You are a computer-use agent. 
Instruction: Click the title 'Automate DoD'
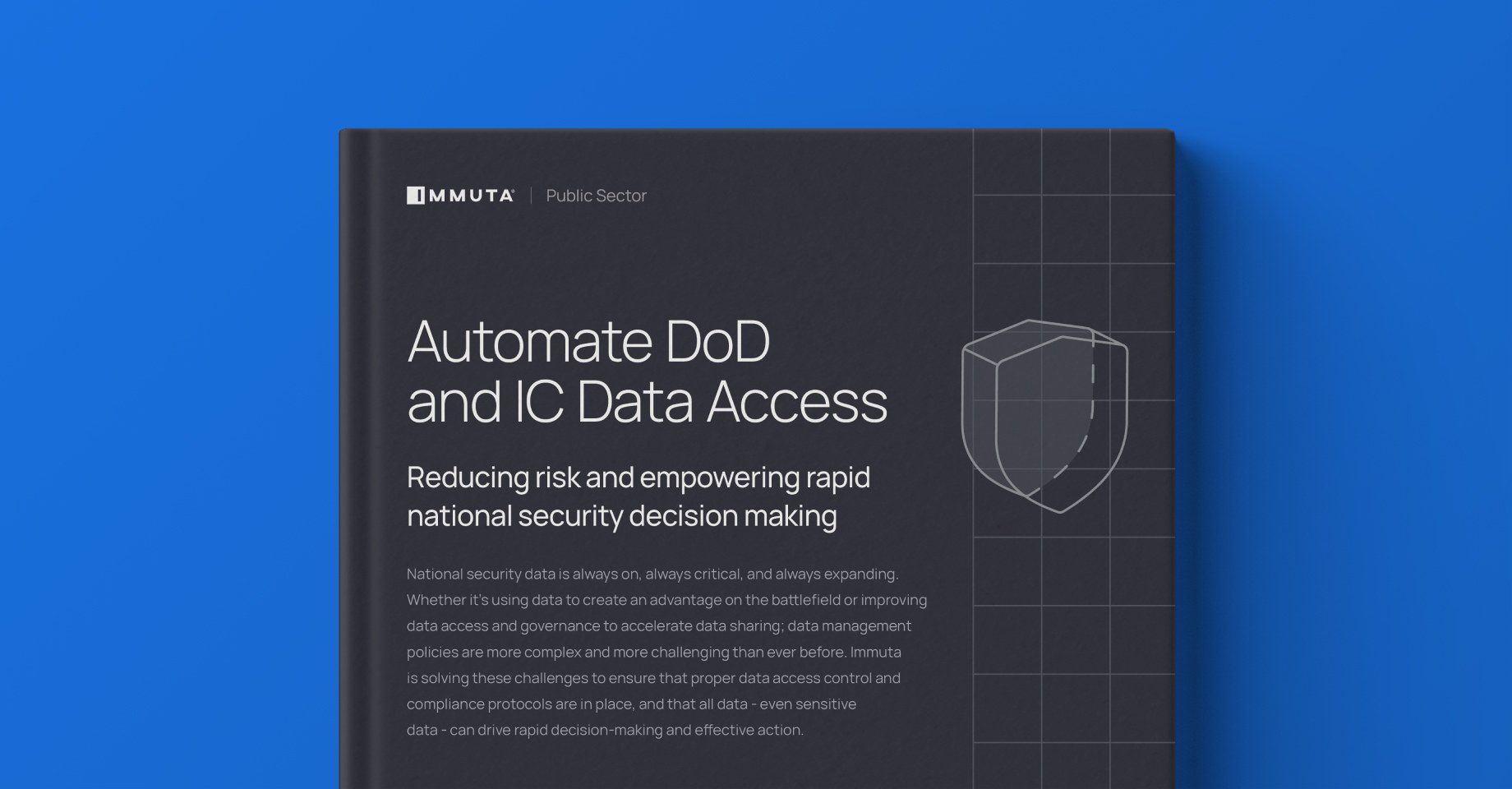588,341
